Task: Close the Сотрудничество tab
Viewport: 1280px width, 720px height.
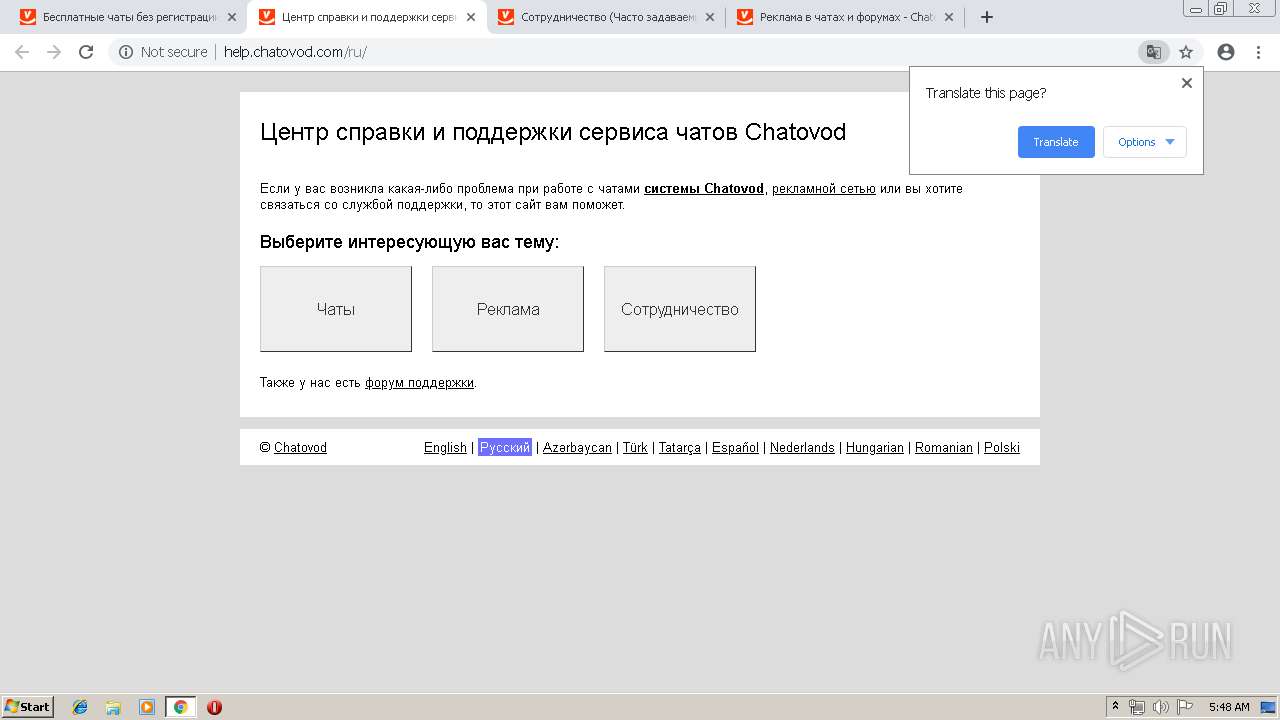Action: coord(710,17)
